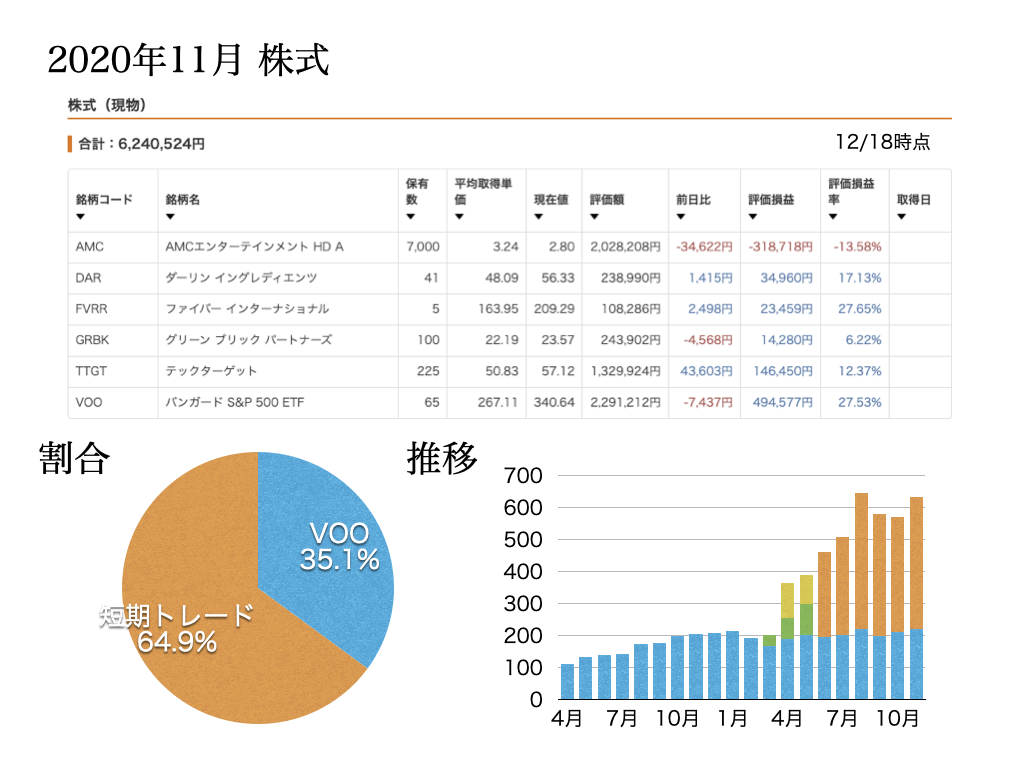Click the GRBK ticker code cell
Screen dimensions: 1024x768
[x=92, y=340]
